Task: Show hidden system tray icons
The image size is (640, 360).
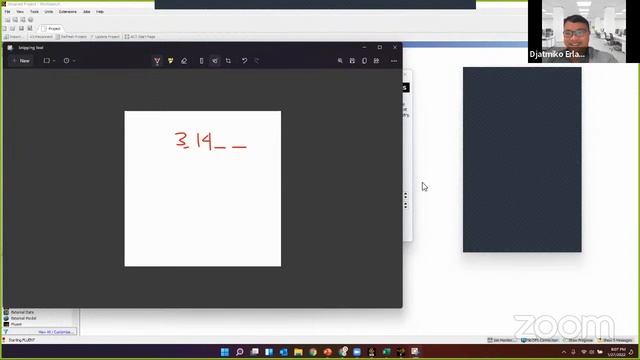Action: (x=564, y=352)
